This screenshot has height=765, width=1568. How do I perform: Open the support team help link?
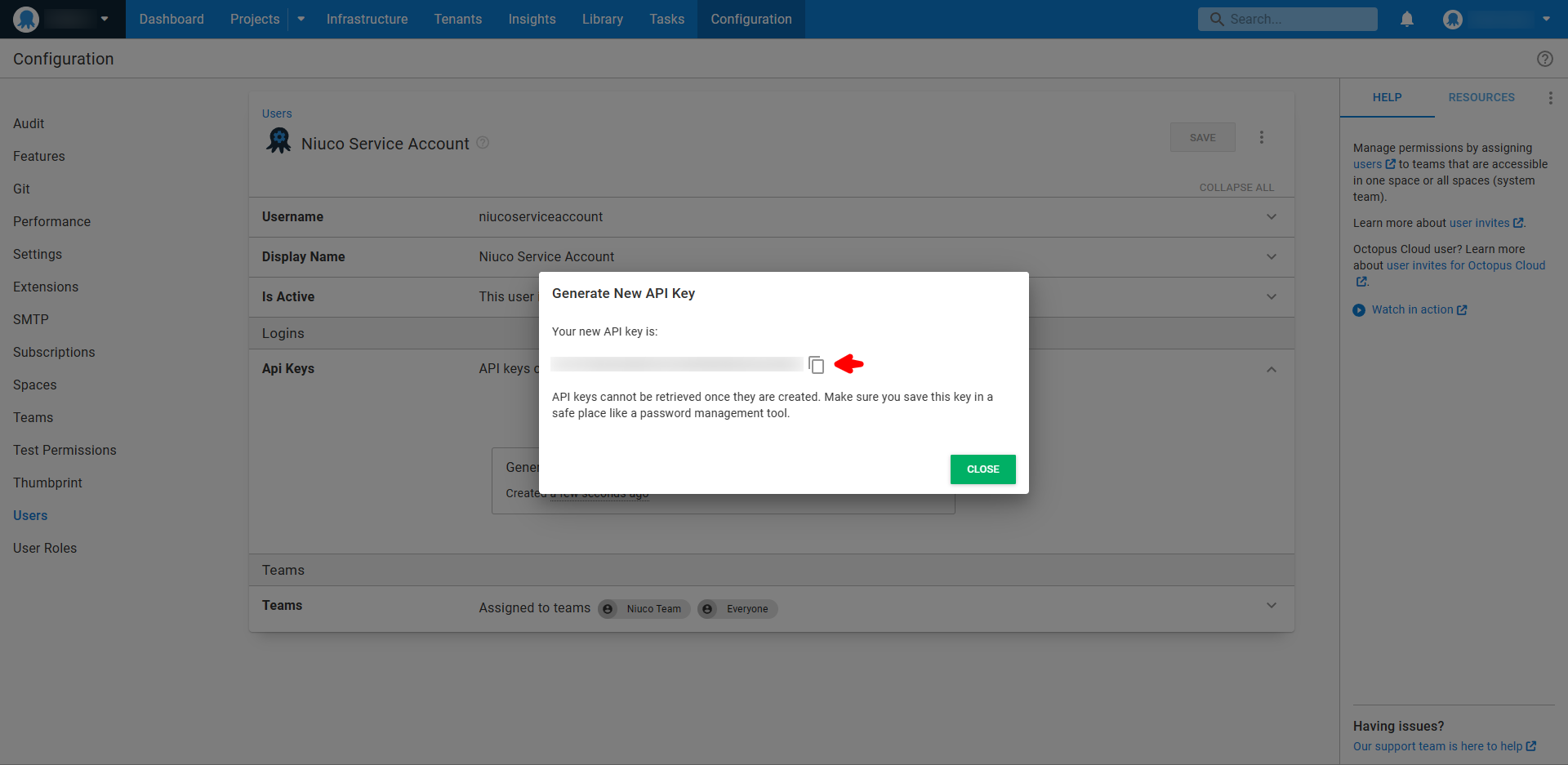pos(1444,746)
